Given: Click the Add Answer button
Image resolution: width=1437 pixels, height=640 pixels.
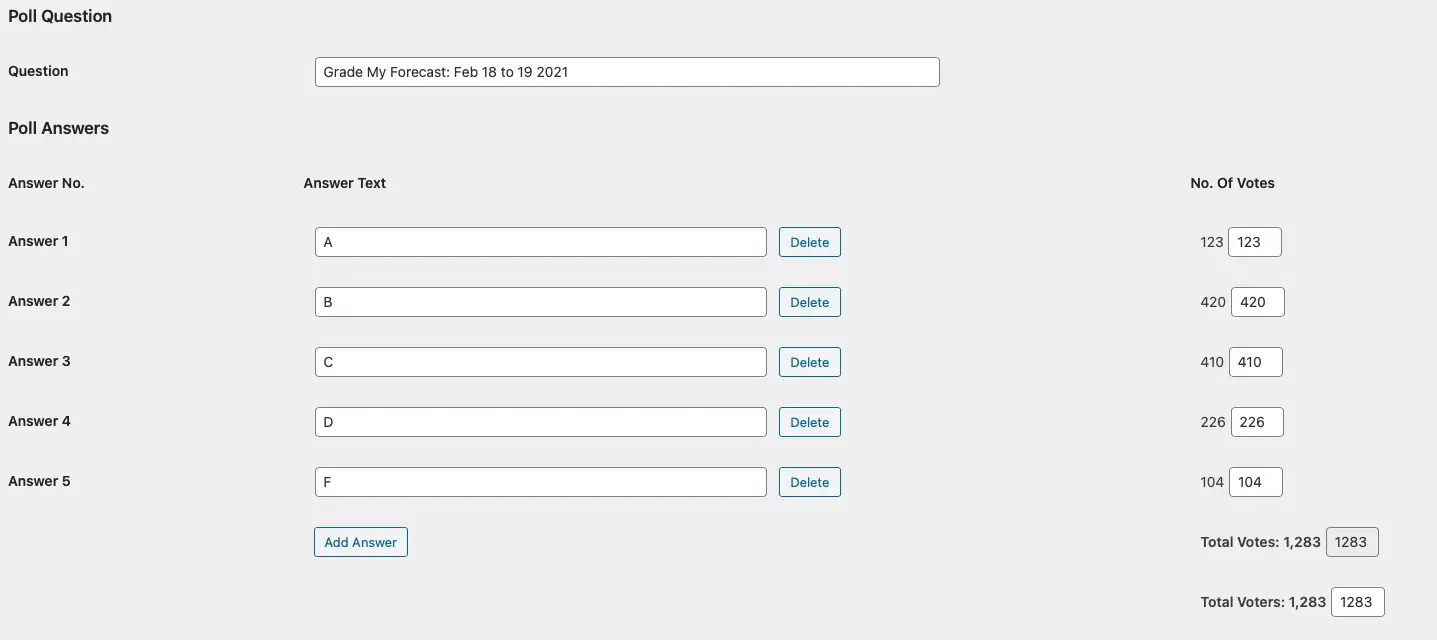Looking at the screenshot, I should (361, 542).
